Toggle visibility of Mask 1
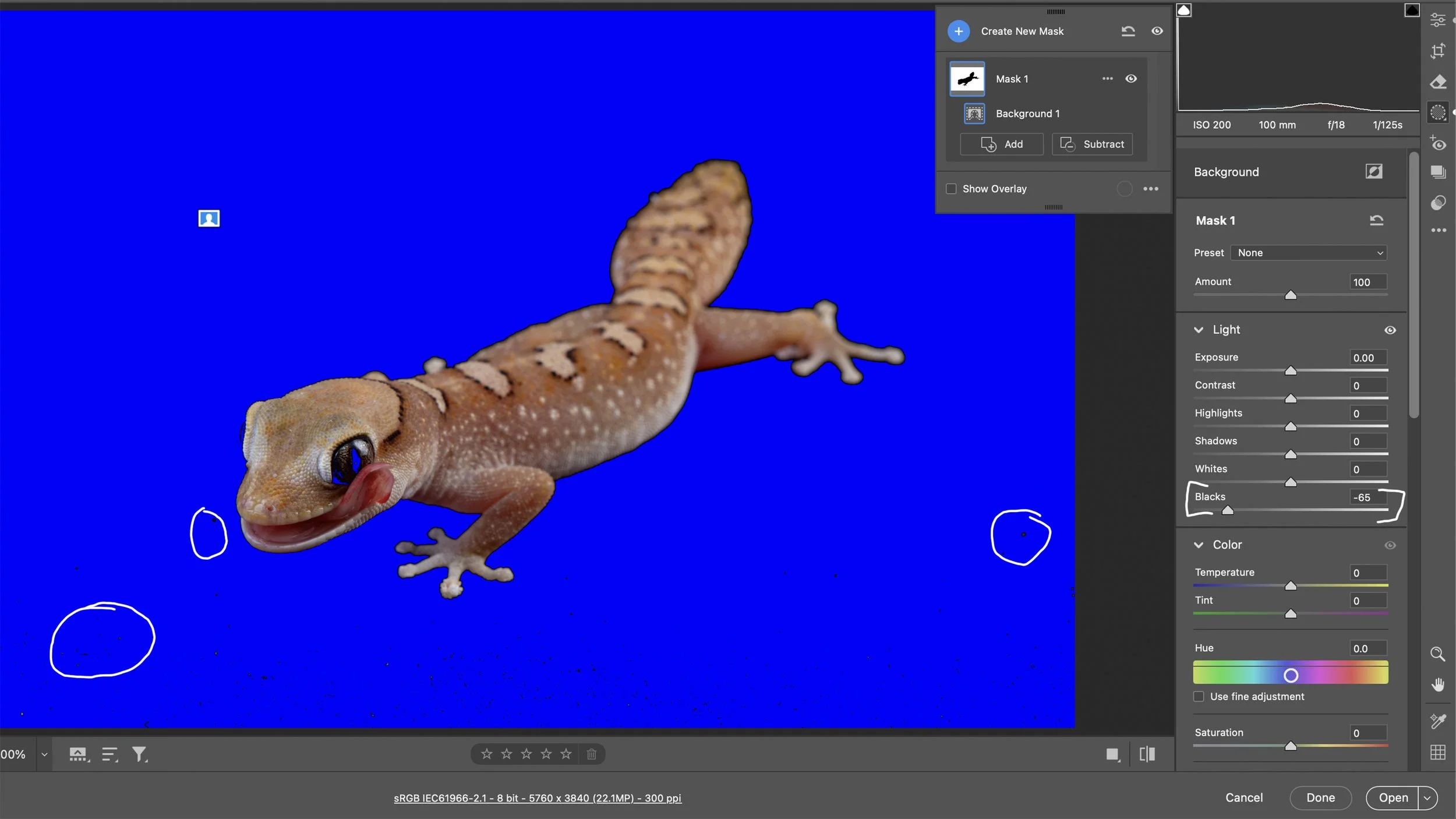 pyautogui.click(x=1132, y=78)
